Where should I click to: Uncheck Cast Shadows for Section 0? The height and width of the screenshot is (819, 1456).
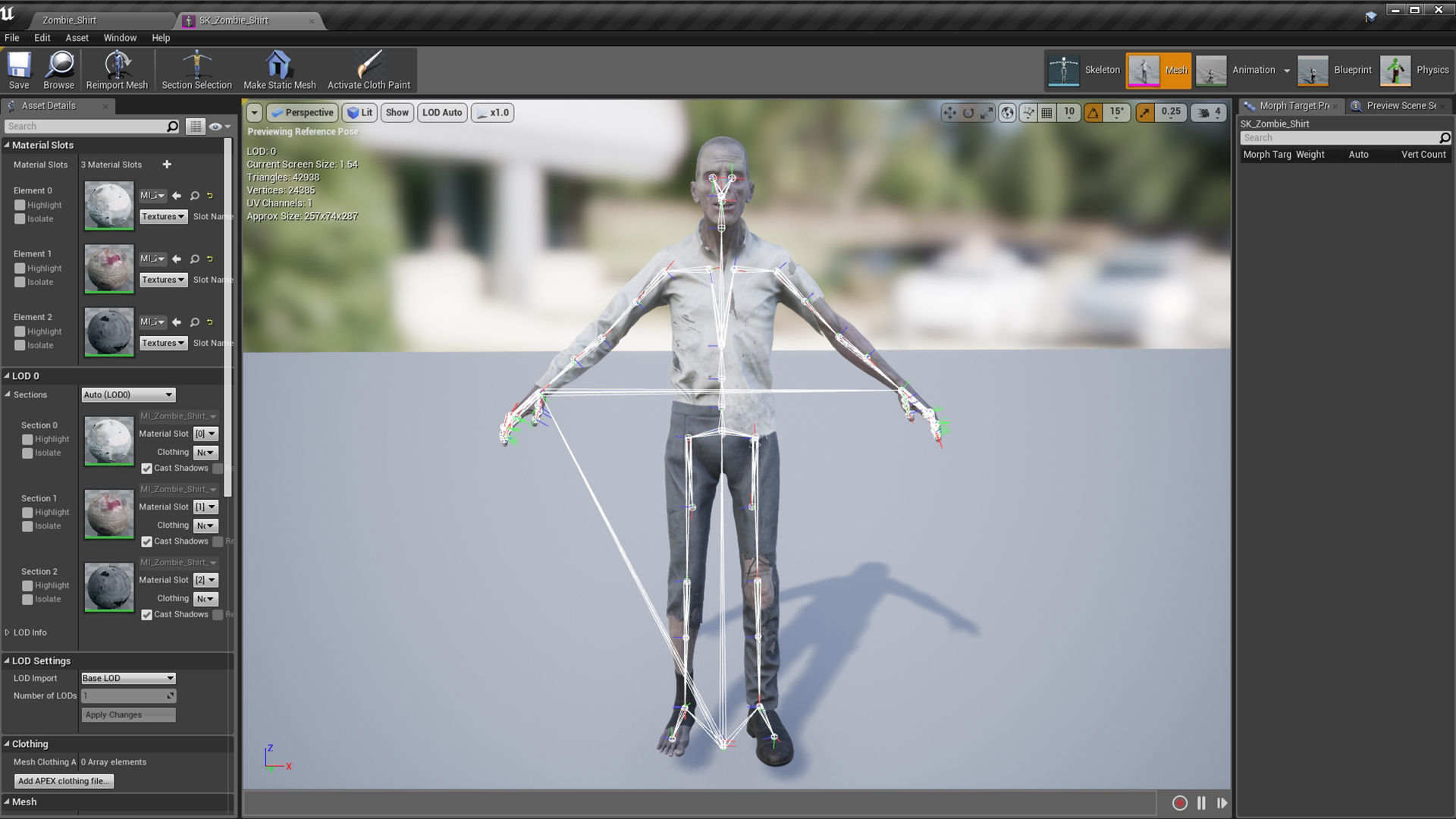point(147,469)
